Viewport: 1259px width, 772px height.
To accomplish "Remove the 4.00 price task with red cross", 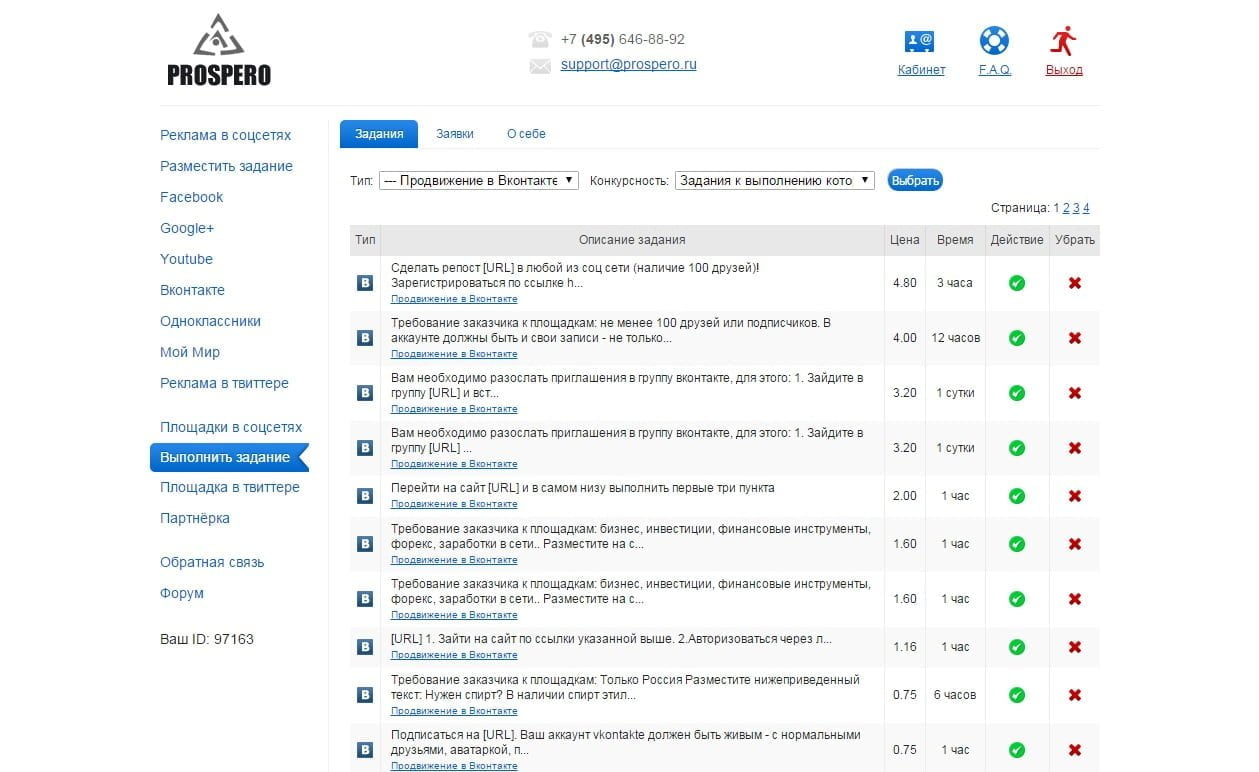I will [x=1075, y=338].
